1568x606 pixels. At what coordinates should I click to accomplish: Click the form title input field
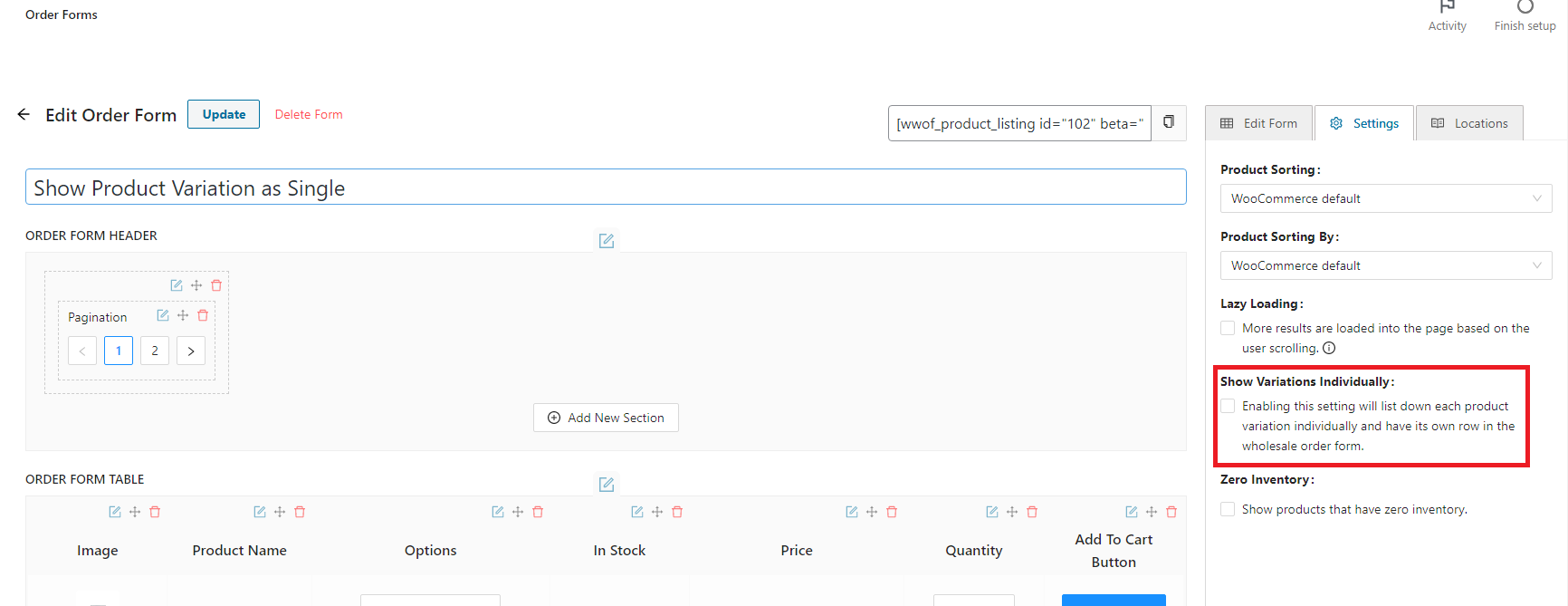605,188
